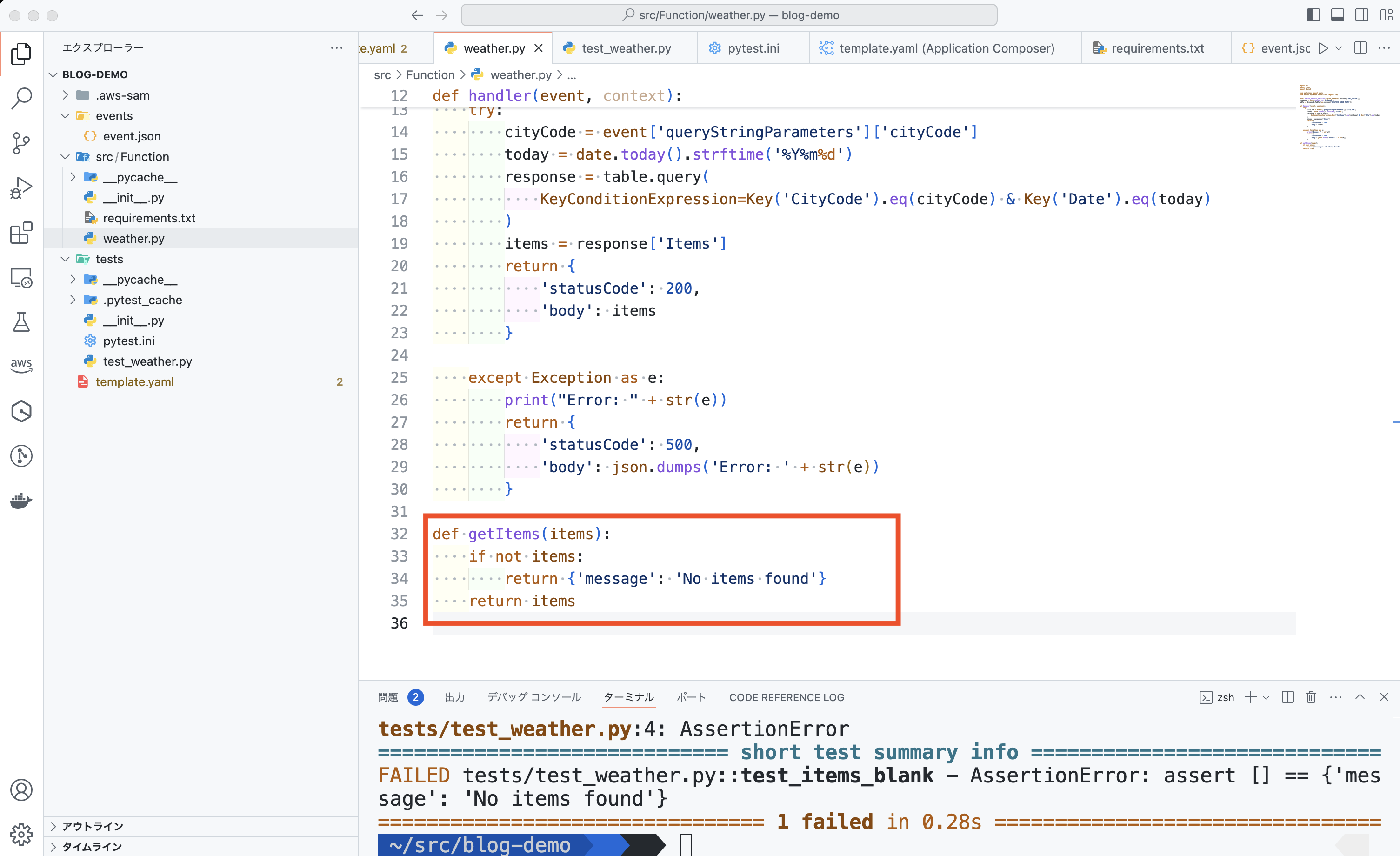Screen dimensions: 1400x856
Task: Collapse the events folder
Action: pyautogui.click(x=65, y=115)
